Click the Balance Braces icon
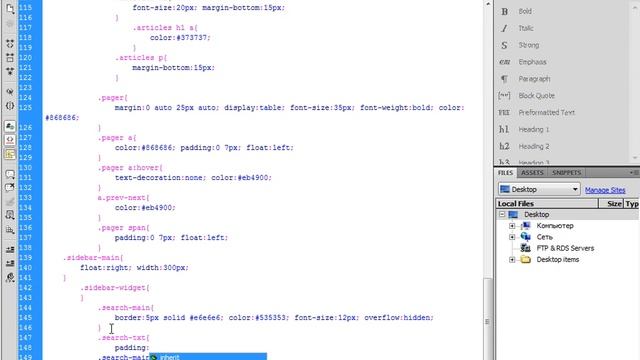640x360 pixels. point(10,106)
